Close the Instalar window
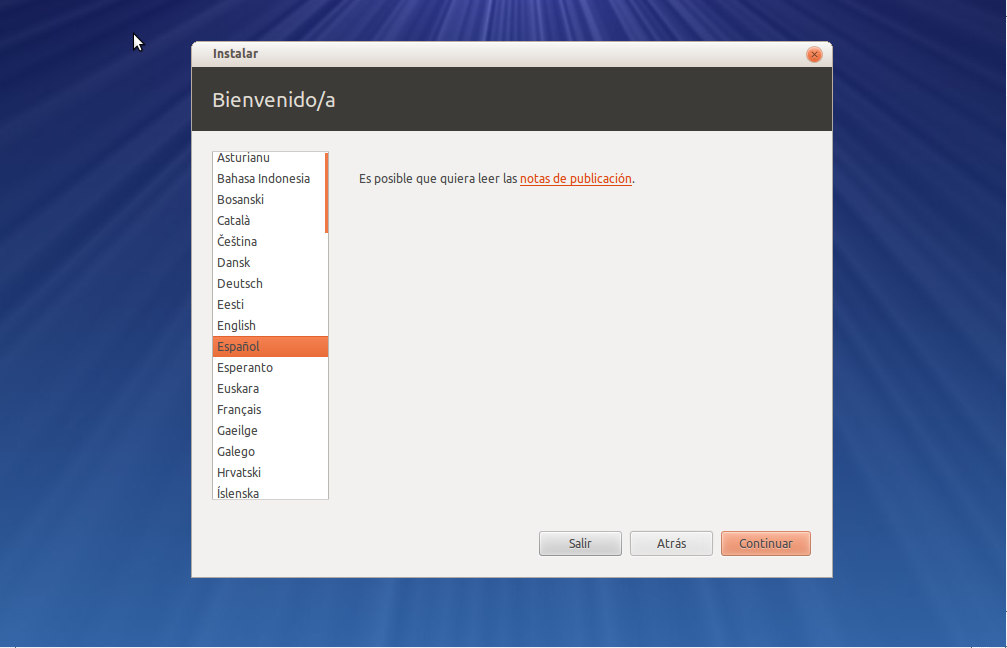This screenshot has height=648, width=1007. [814, 54]
